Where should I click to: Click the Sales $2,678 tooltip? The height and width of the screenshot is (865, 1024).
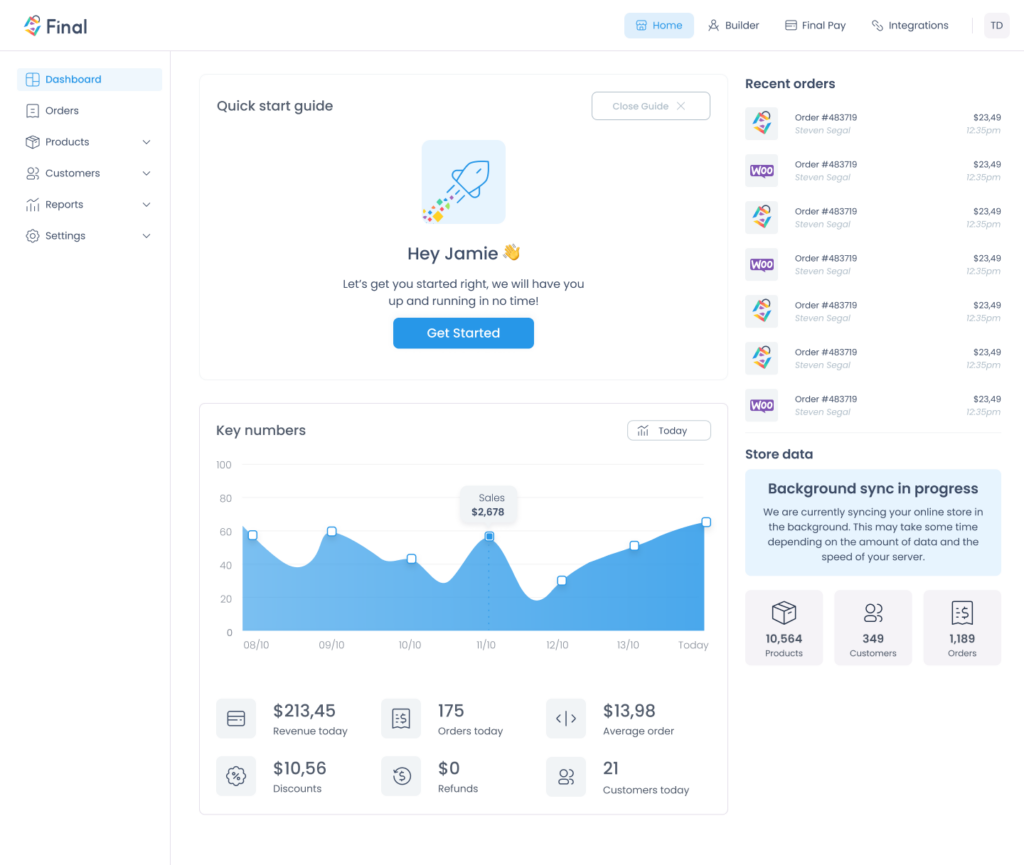(x=488, y=505)
